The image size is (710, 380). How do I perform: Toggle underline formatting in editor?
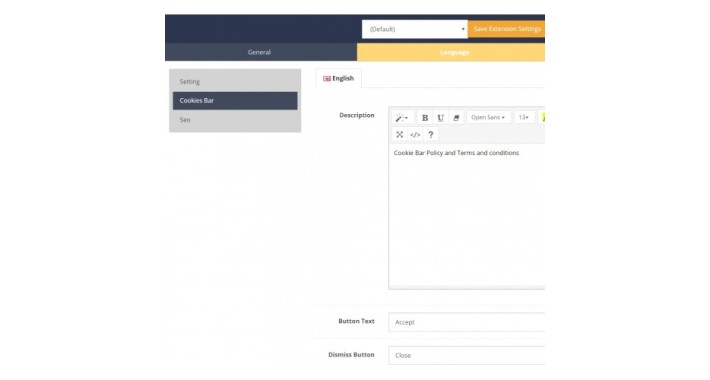tap(441, 118)
